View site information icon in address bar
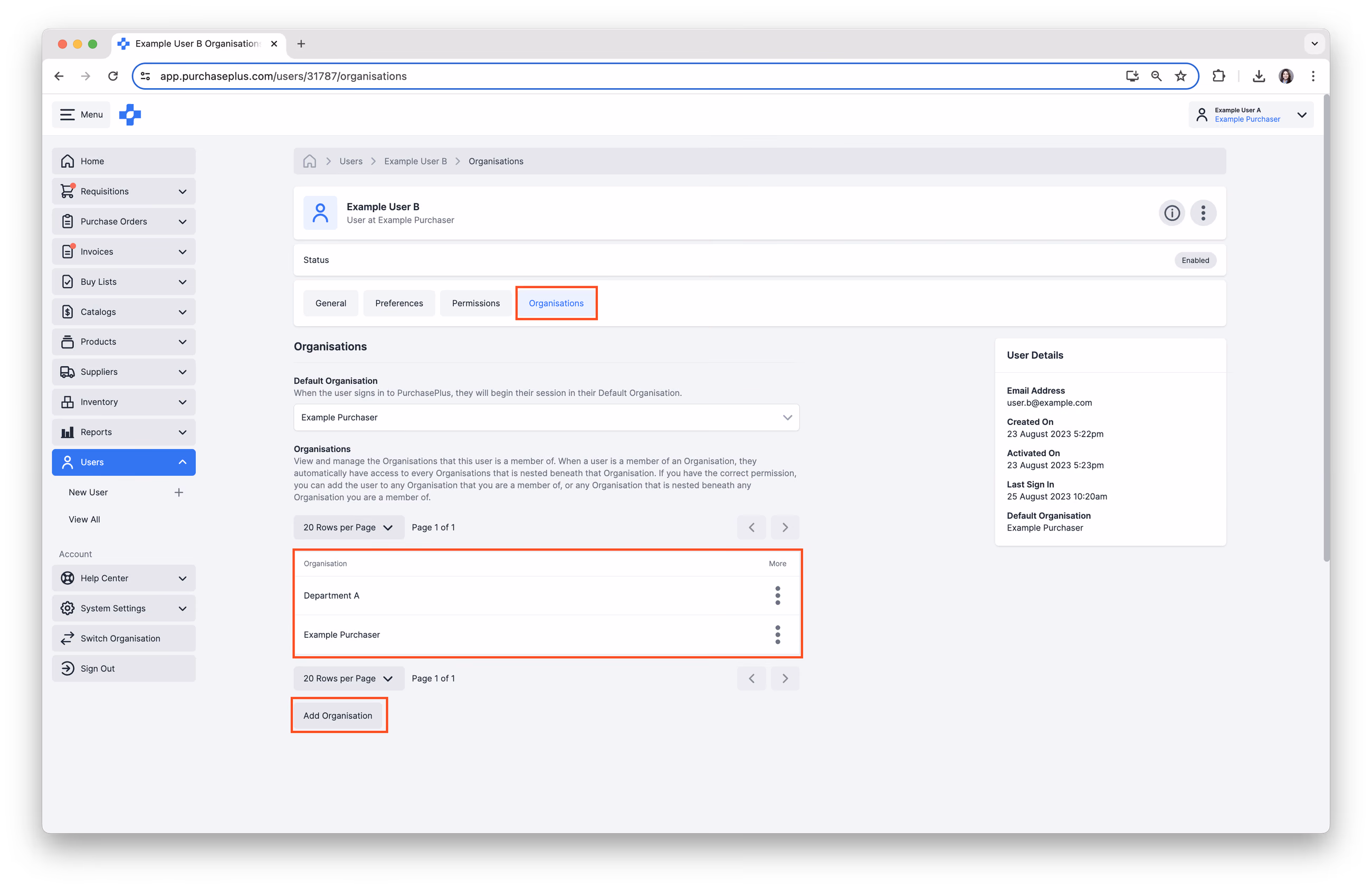The width and height of the screenshot is (1372, 889). (x=145, y=76)
